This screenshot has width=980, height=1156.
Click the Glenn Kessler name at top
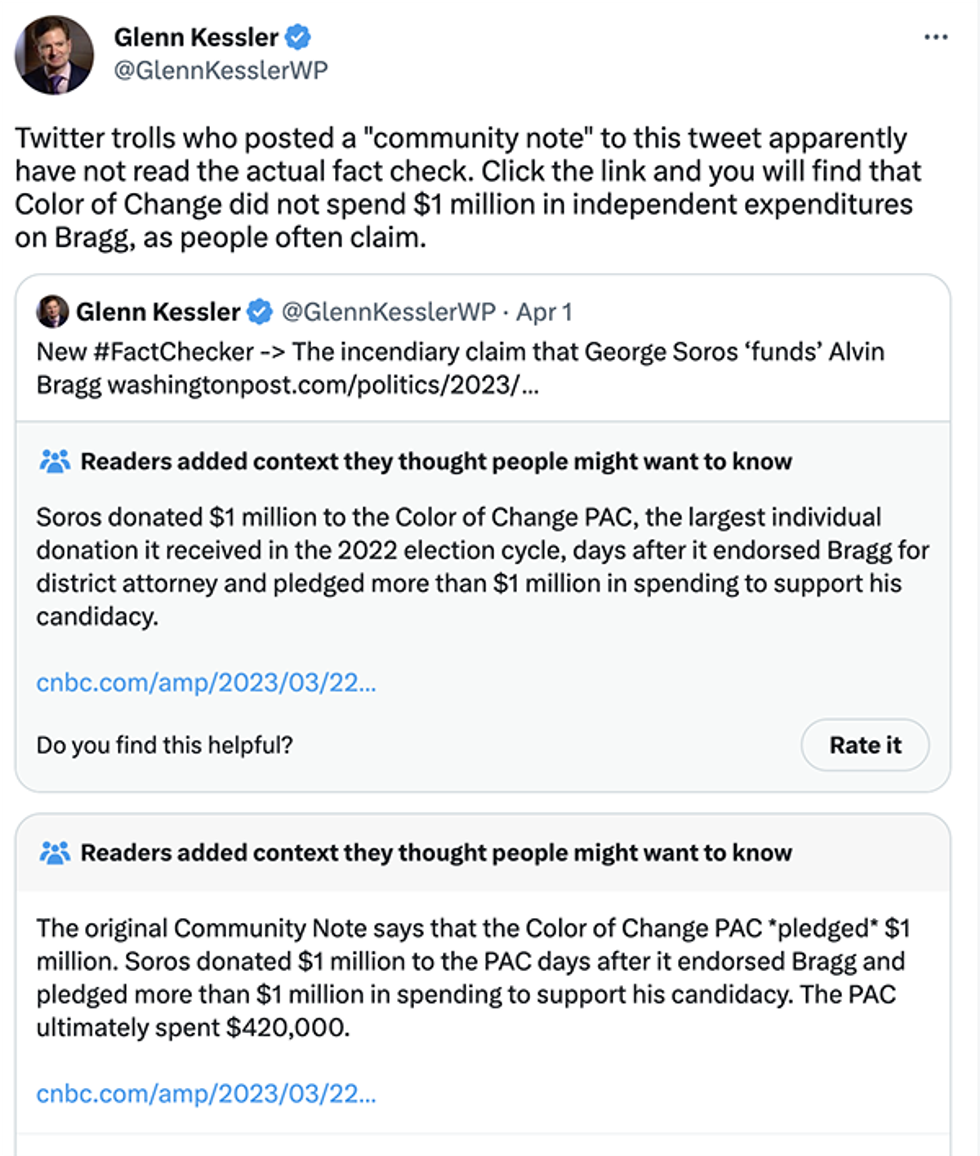pyautogui.click(x=195, y=38)
